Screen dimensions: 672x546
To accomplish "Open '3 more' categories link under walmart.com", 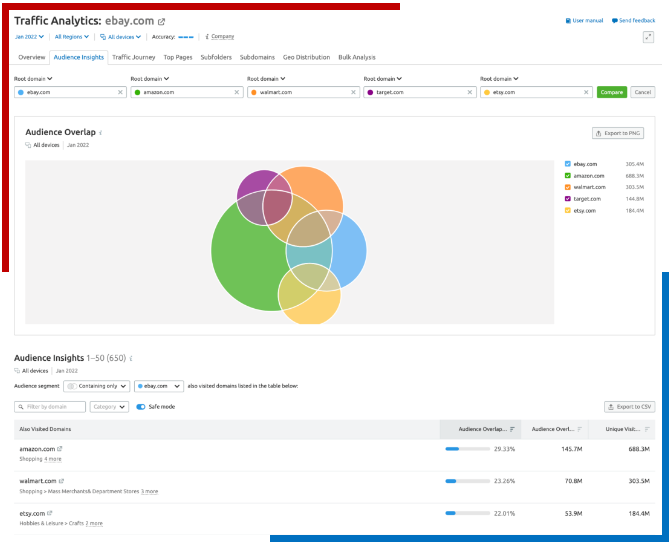I will 150,491.
